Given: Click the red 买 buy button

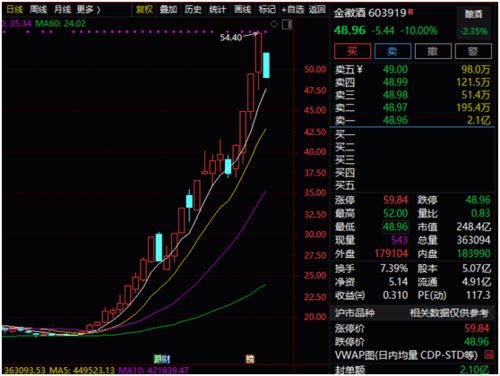Looking at the screenshot, I should tap(352, 51).
